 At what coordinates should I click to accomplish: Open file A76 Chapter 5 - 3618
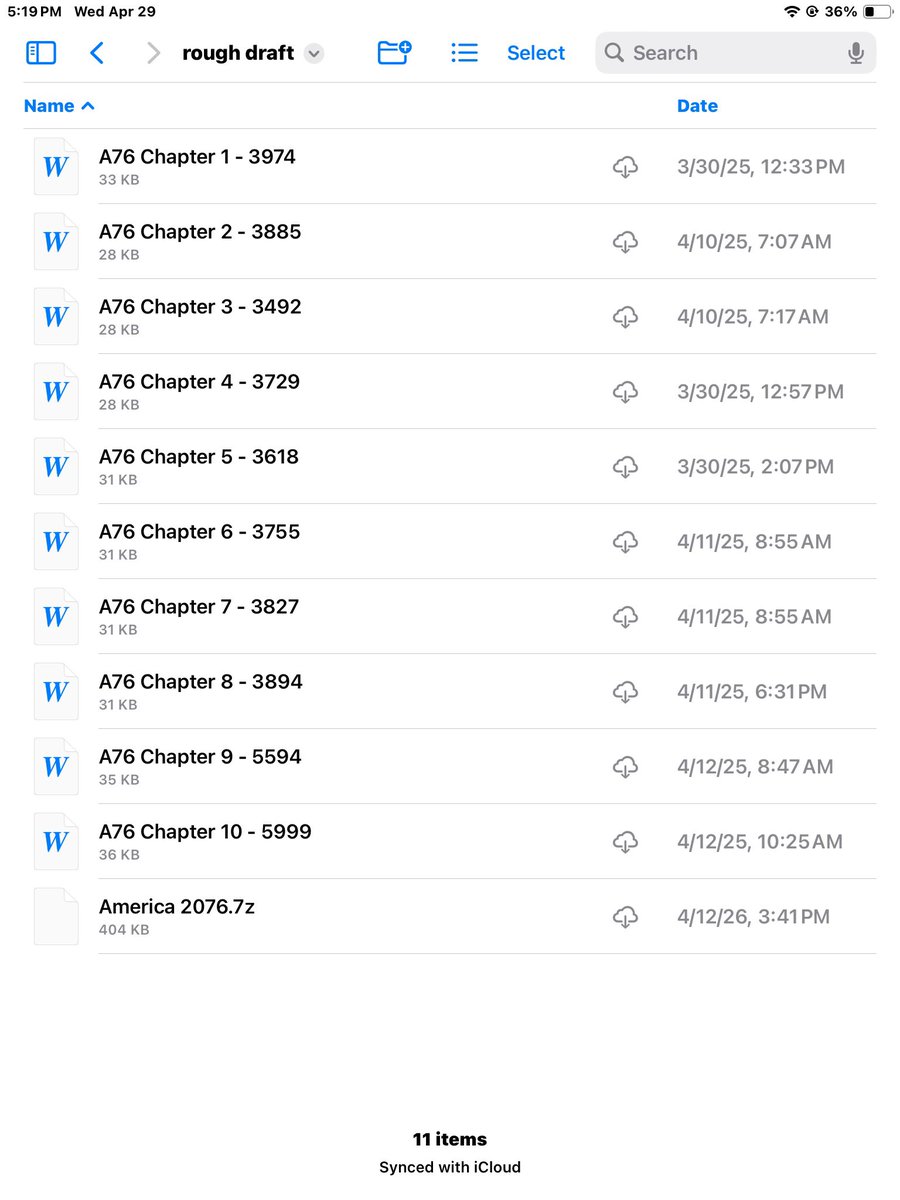click(199, 457)
